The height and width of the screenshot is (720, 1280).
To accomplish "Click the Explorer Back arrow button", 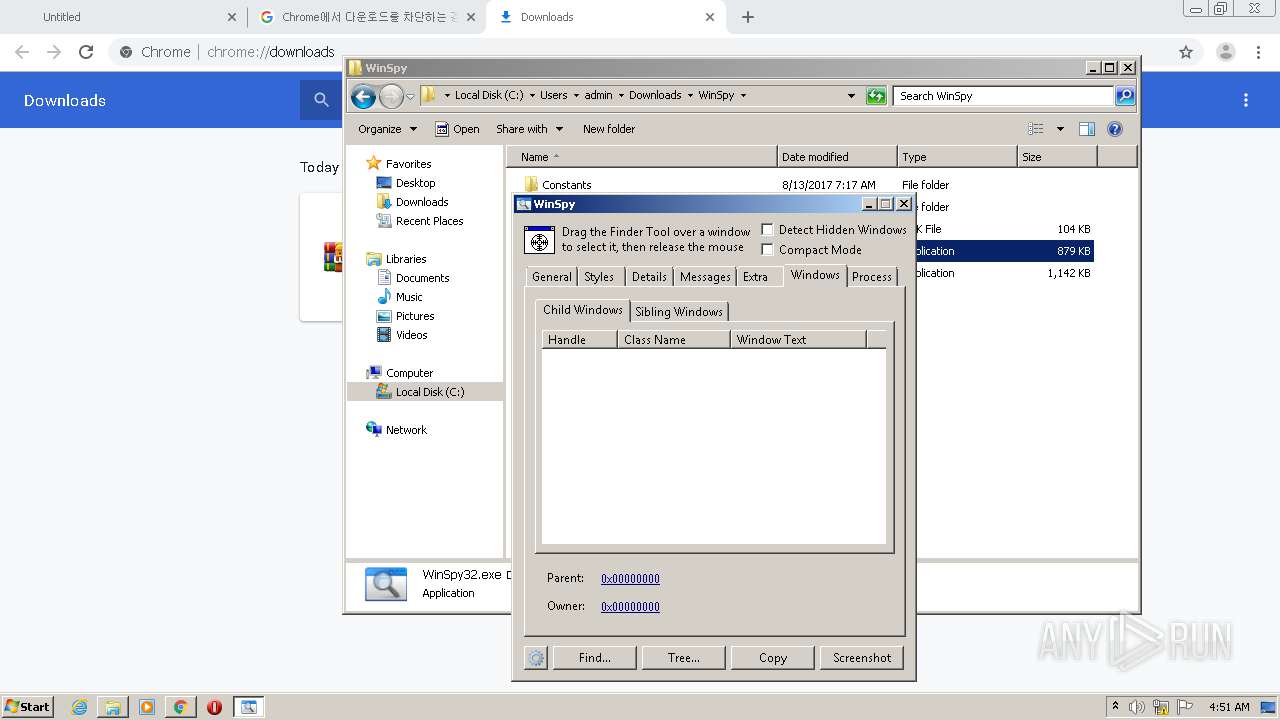I will point(363,96).
